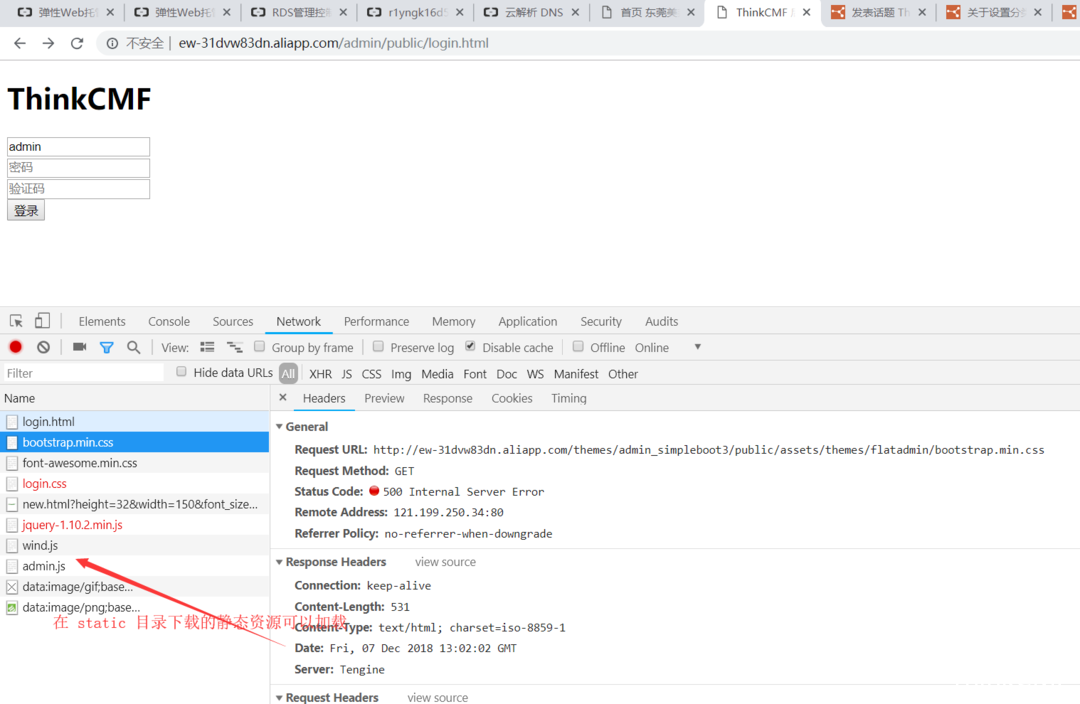Show the request Cookies tab
This screenshot has width=1080, height=704.
512,398
